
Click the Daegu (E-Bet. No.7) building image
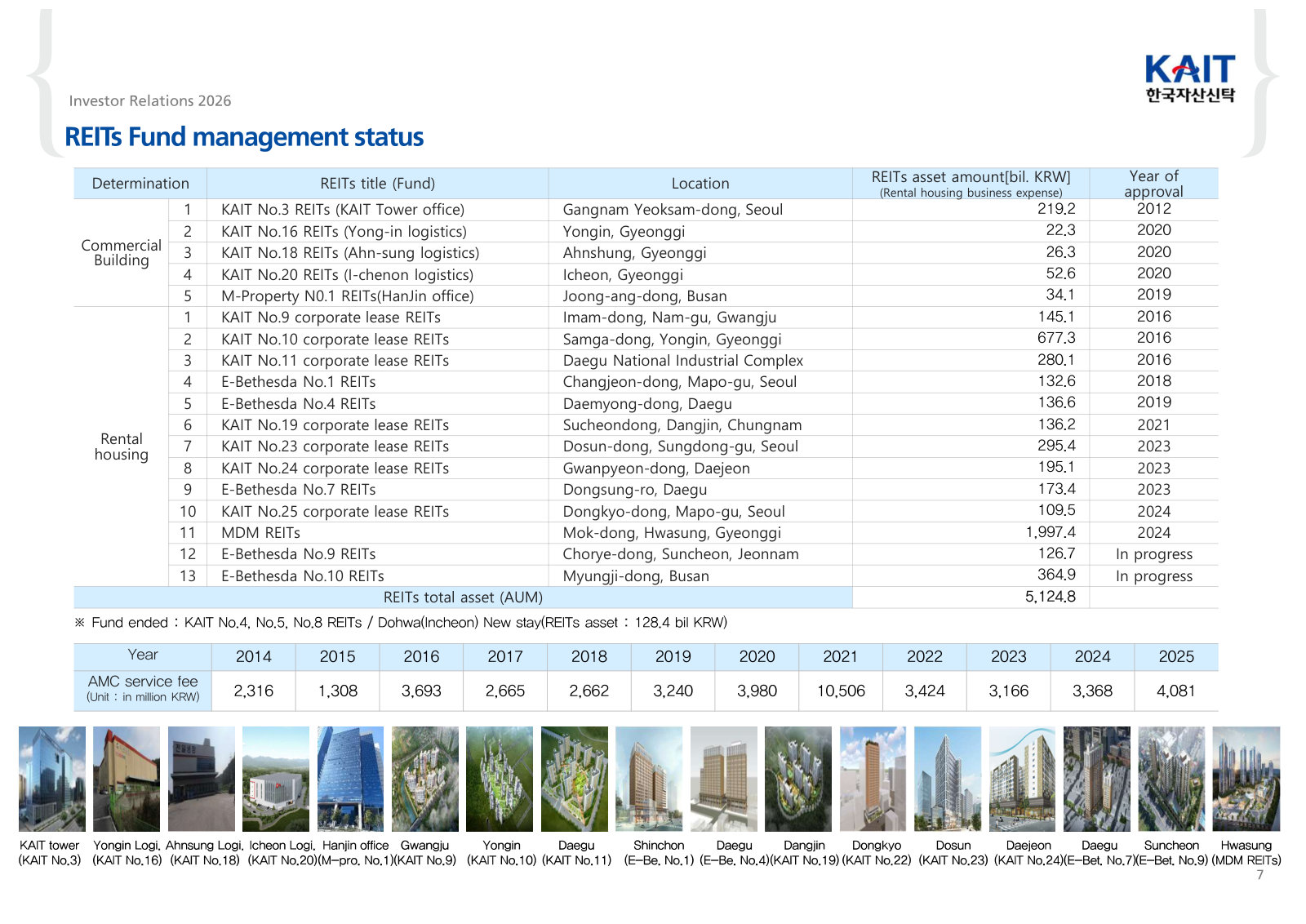click(1097, 779)
